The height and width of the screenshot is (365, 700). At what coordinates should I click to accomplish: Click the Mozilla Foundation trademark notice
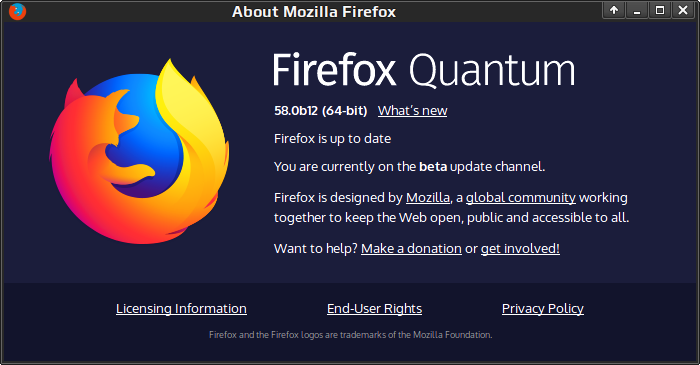[350, 335]
